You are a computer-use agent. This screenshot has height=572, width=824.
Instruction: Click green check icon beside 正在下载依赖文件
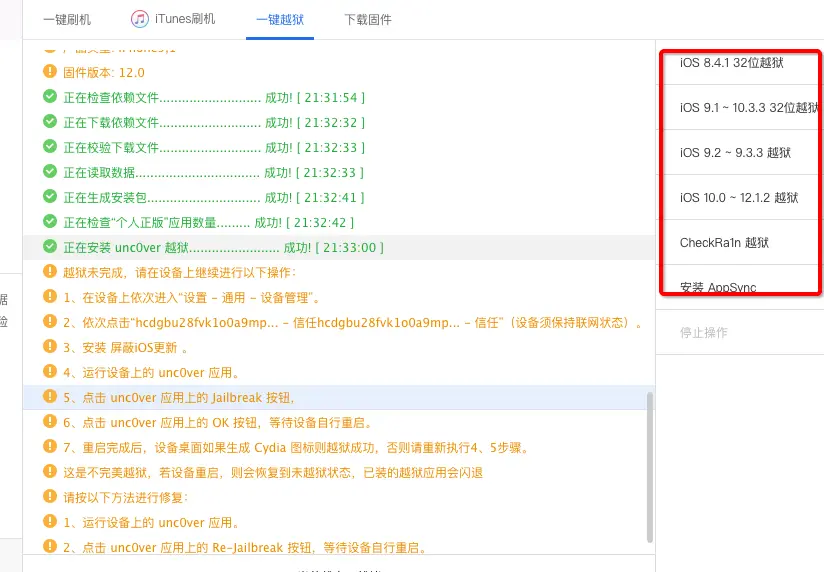pyautogui.click(x=50, y=121)
